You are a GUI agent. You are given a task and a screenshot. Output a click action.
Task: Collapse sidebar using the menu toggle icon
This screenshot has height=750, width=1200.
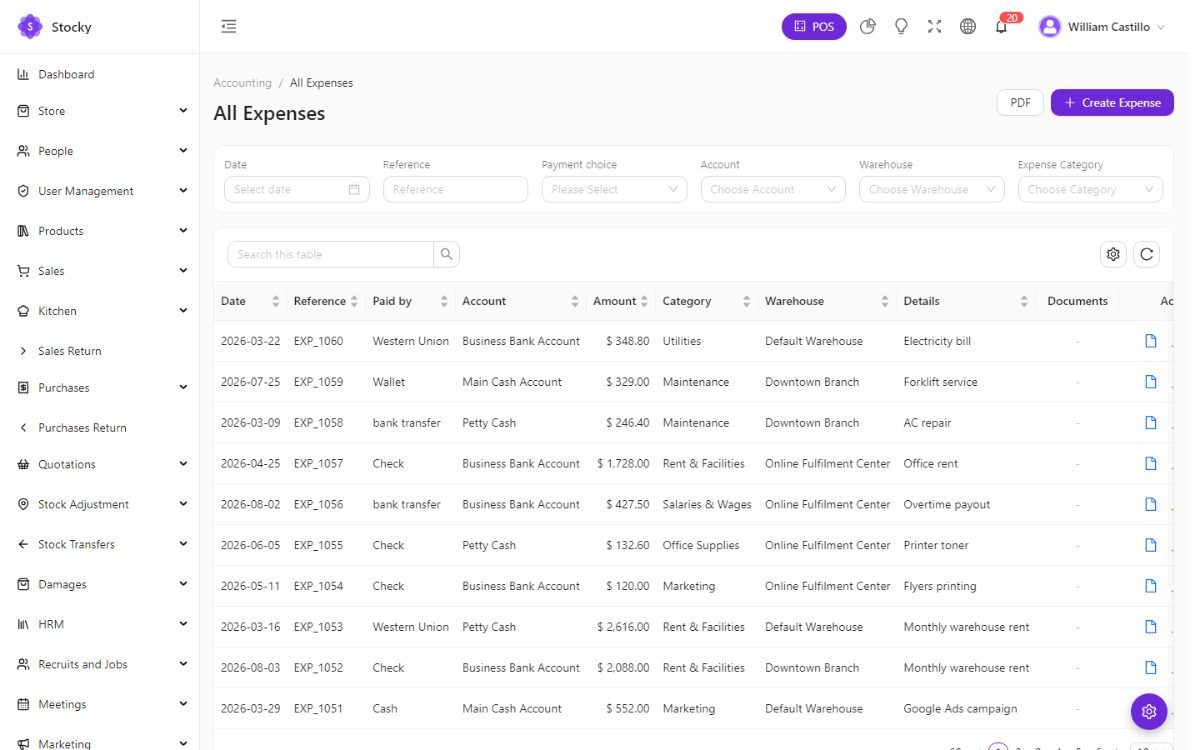[229, 27]
